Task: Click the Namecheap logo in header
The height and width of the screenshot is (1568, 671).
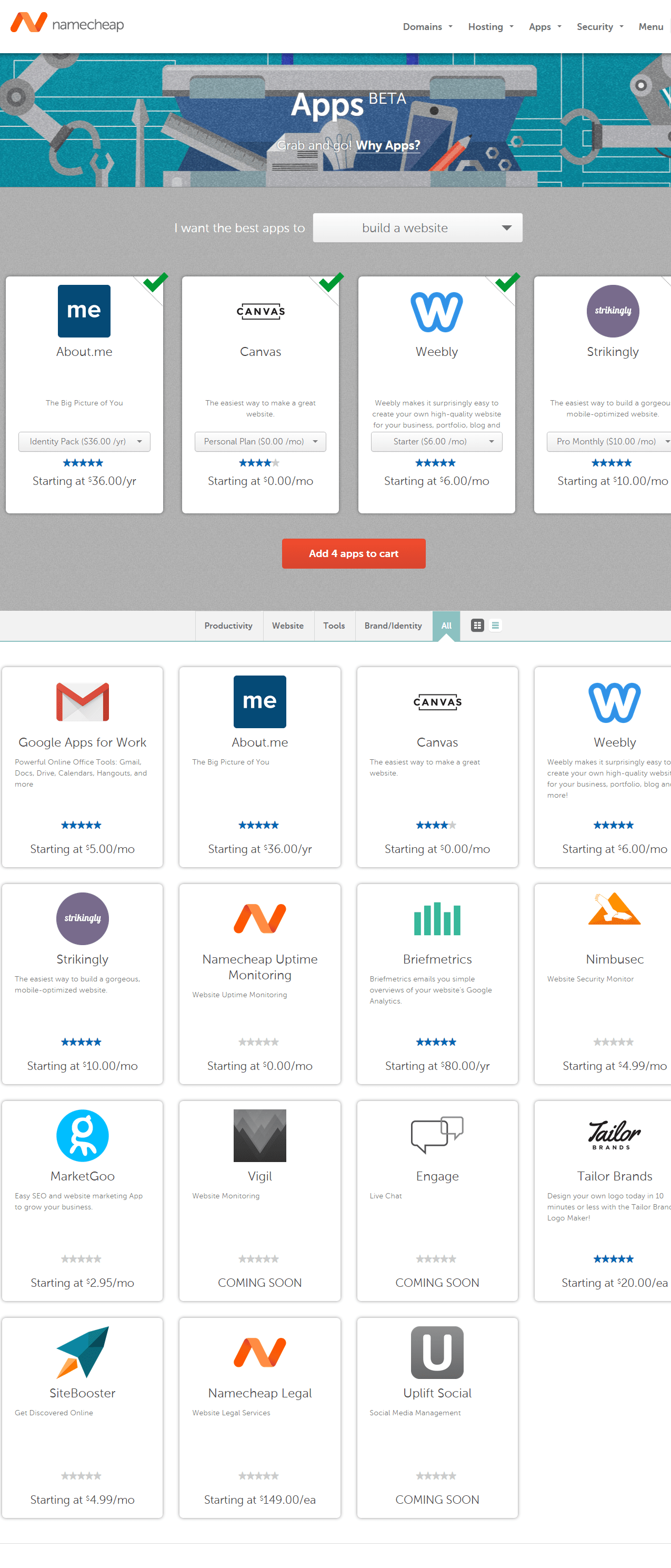Action: (67, 24)
